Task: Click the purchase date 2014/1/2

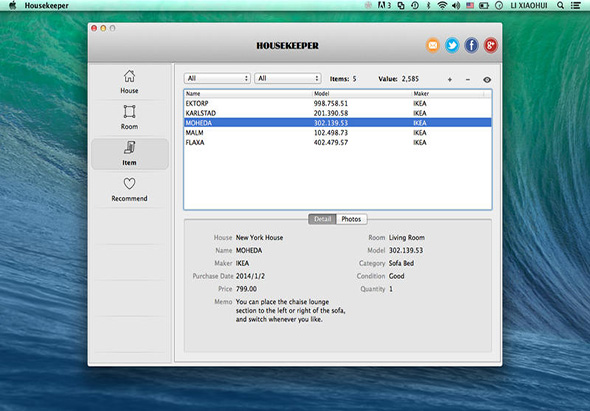Action: pyautogui.click(x=250, y=276)
